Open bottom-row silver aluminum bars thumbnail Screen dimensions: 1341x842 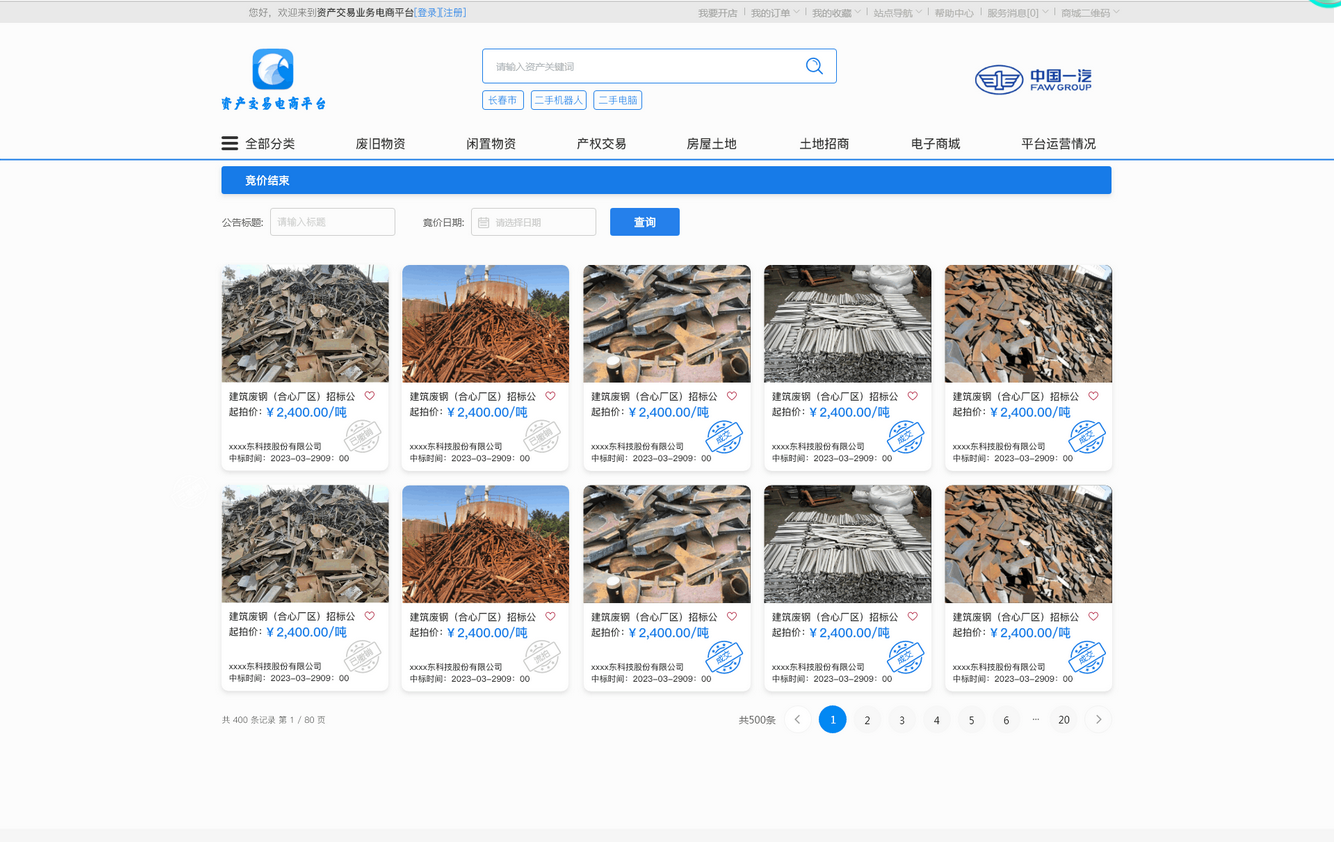(847, 544)
